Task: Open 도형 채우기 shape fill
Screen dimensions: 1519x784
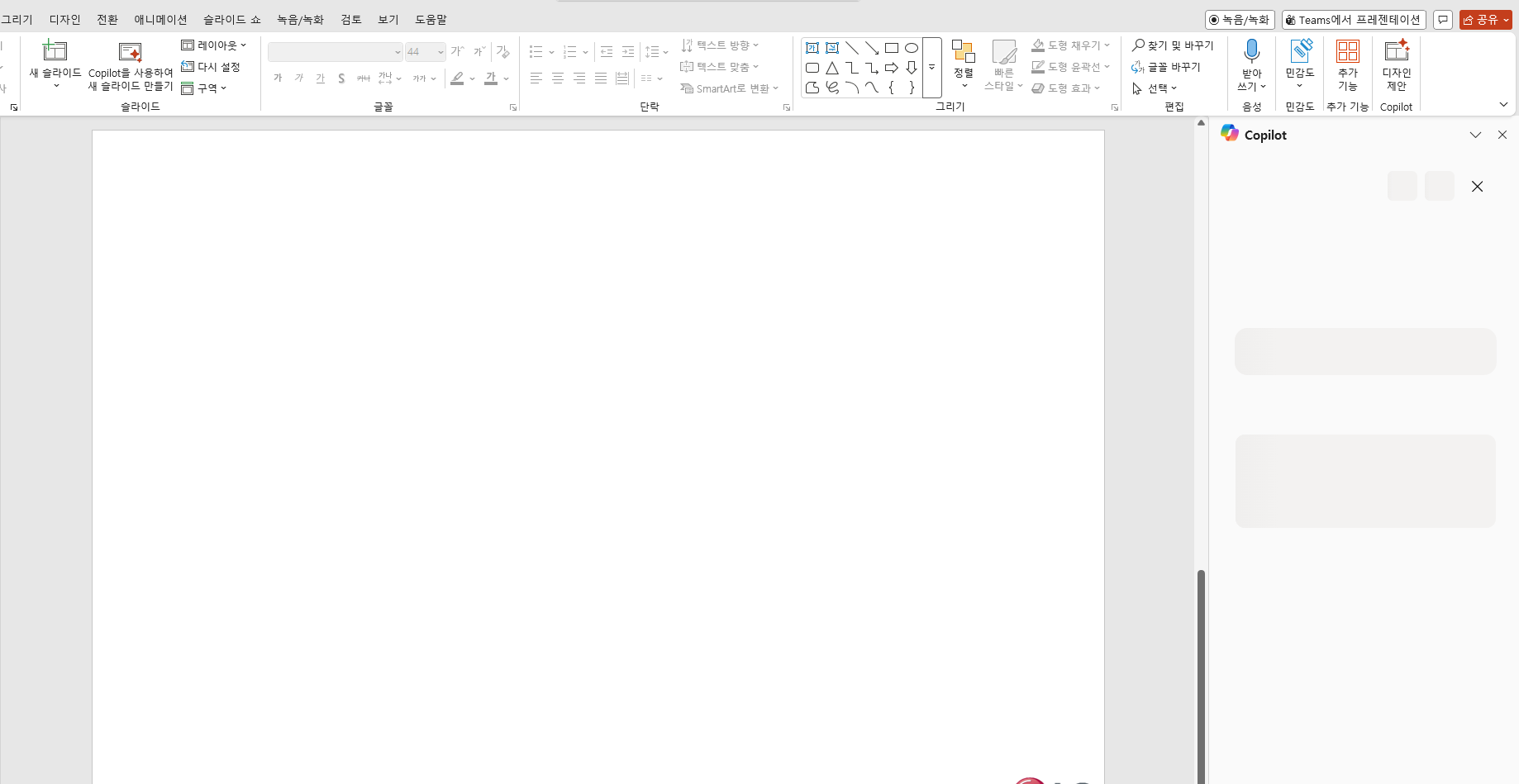Action: pos(1070,45)
